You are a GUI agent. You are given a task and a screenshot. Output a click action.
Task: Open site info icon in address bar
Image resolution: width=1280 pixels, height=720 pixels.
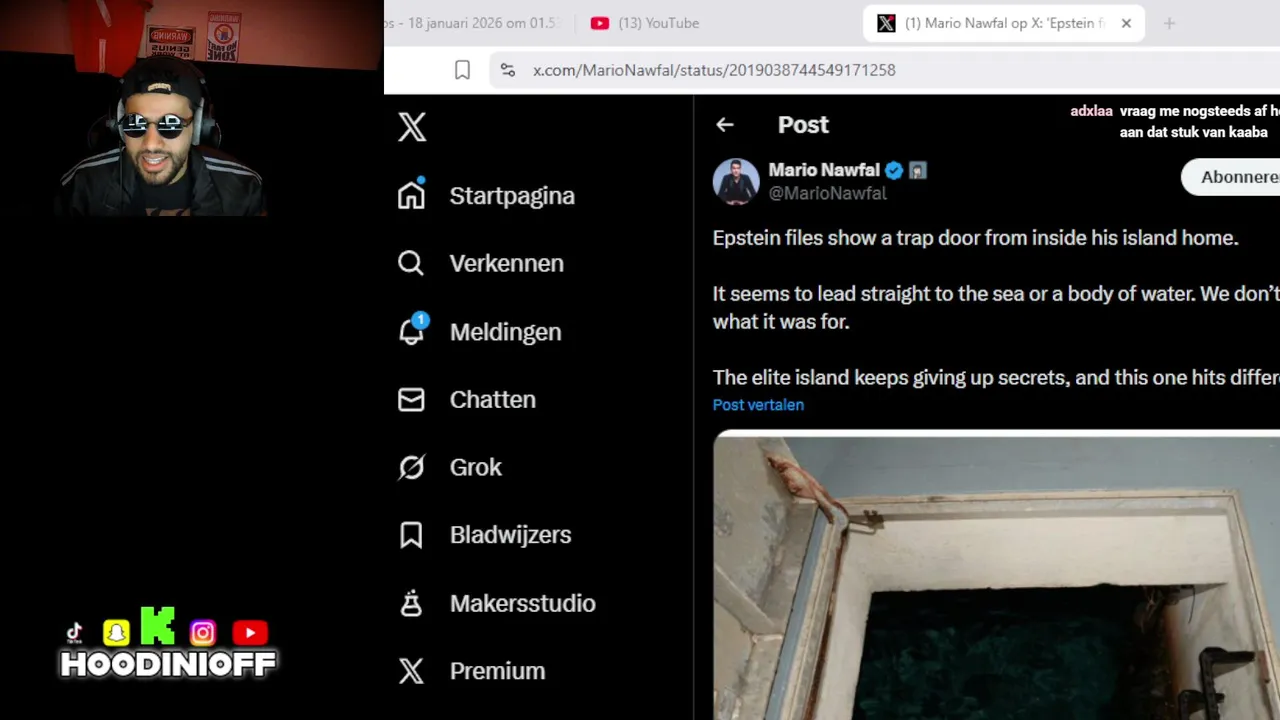[x=508, y=70]
